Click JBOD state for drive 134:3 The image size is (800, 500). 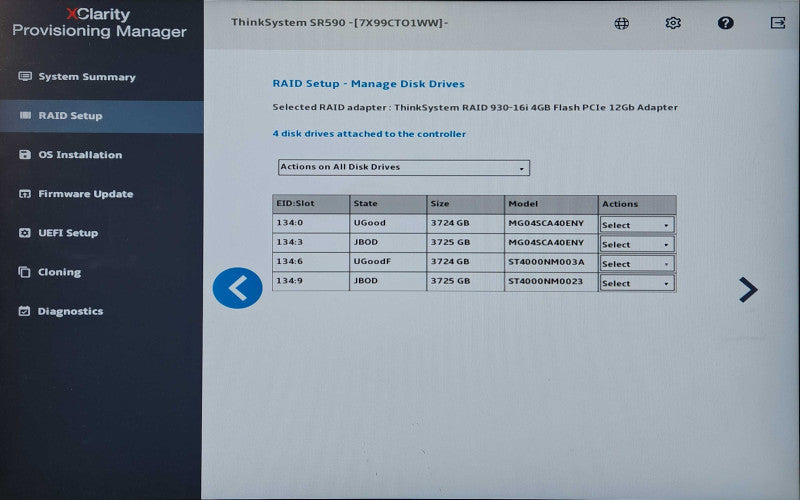click(388, 242)
